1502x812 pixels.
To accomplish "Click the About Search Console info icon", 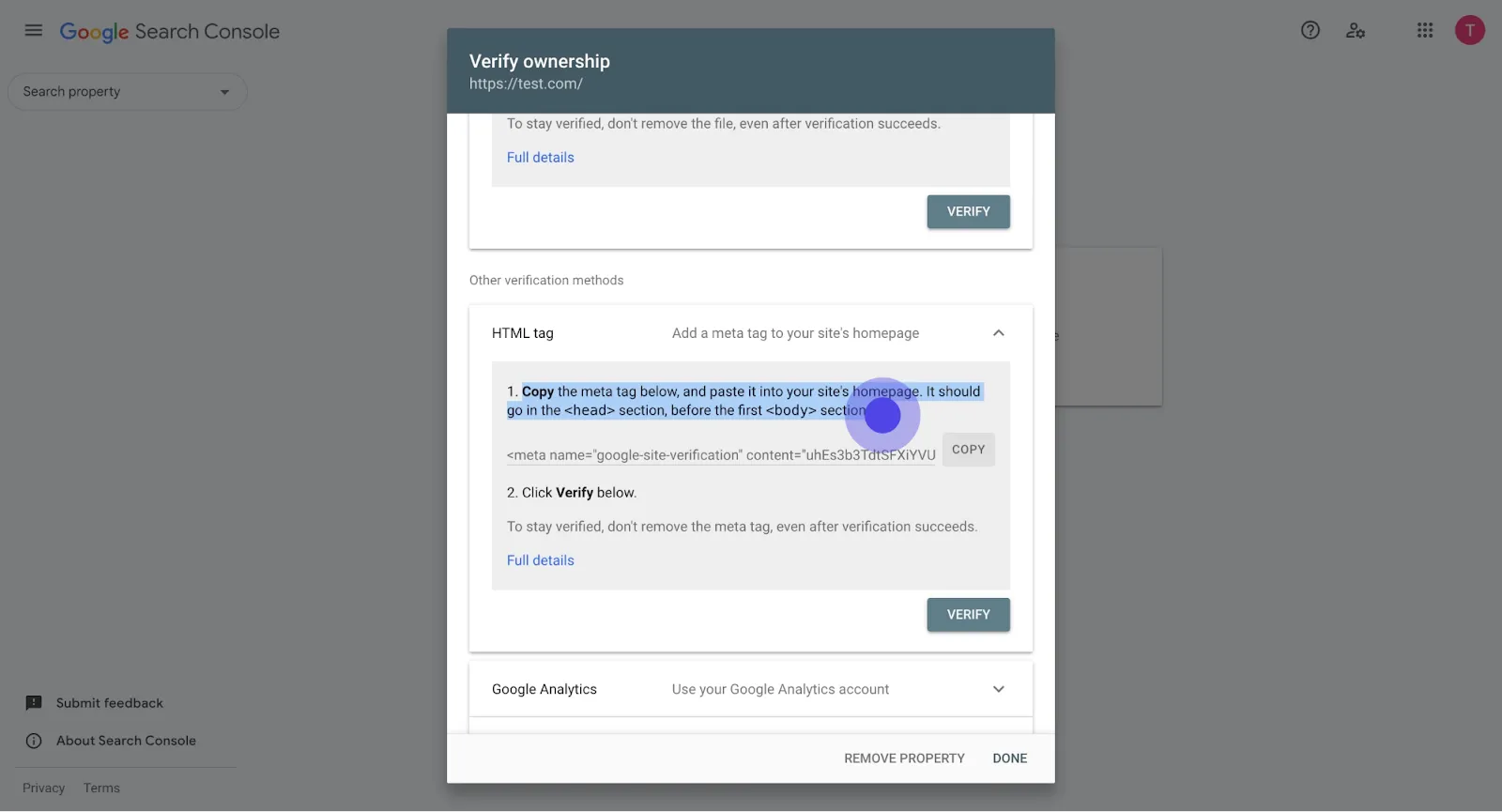I will (x=34, y=741).
